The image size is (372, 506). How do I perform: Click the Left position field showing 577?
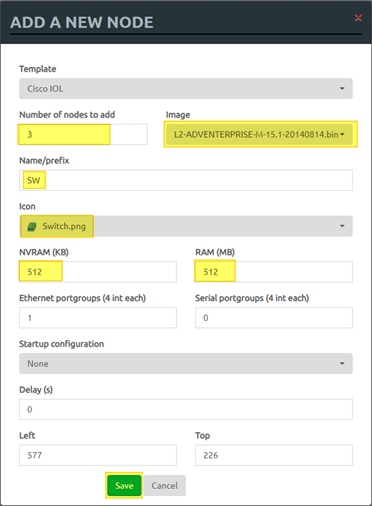coord(98,455)
